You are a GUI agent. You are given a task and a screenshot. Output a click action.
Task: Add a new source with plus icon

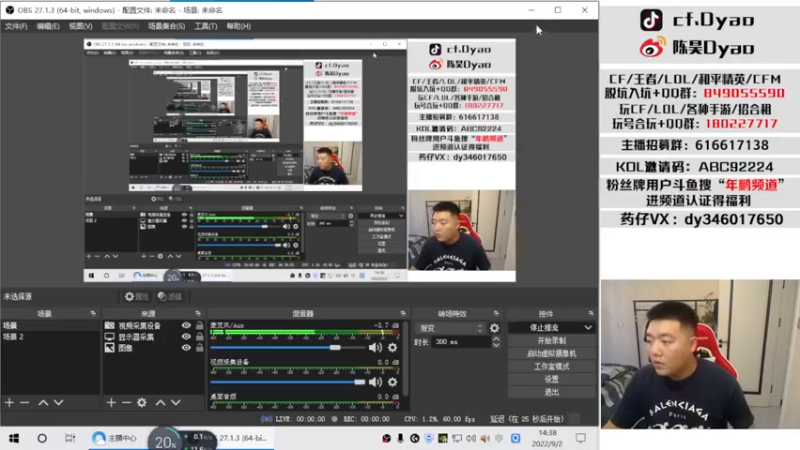tap(111, 403)
